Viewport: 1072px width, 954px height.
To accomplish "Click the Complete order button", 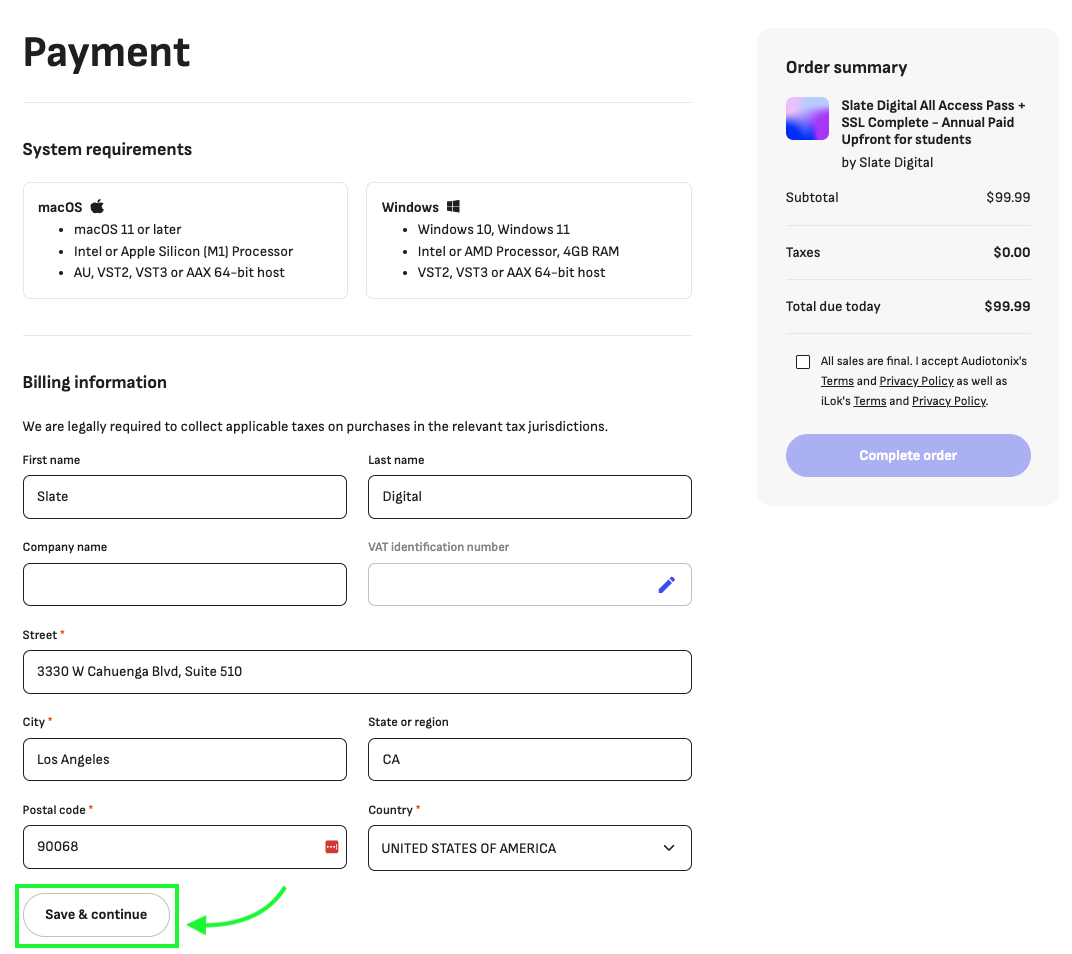I will tap(908, 455).
